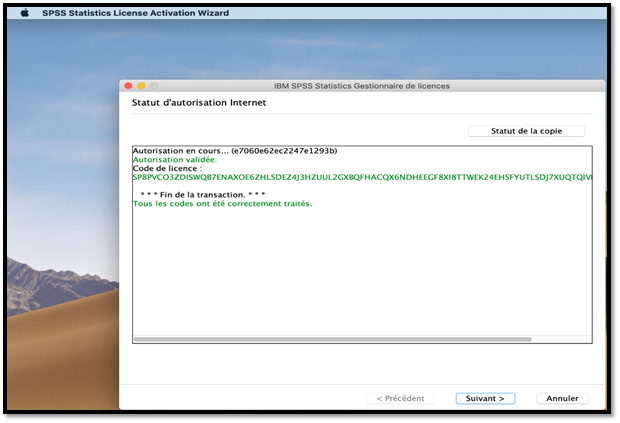The height and width of the screenshot is (423, 620).
Task: Click the horizontal scrollbar thumb
Action: click(330, 340)
